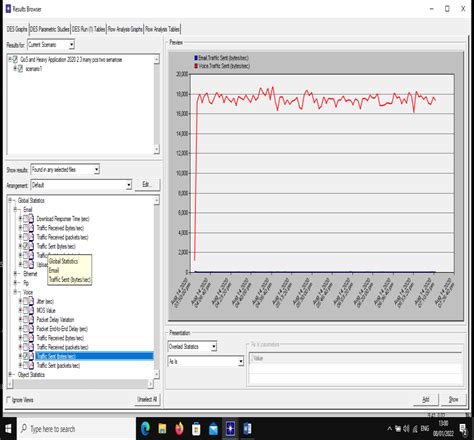This screenshot has width=474, height=440.
Task: Open the Overlaid Statistics presentation dropdown
Action: pyautogui.click(x=192, y=346)
